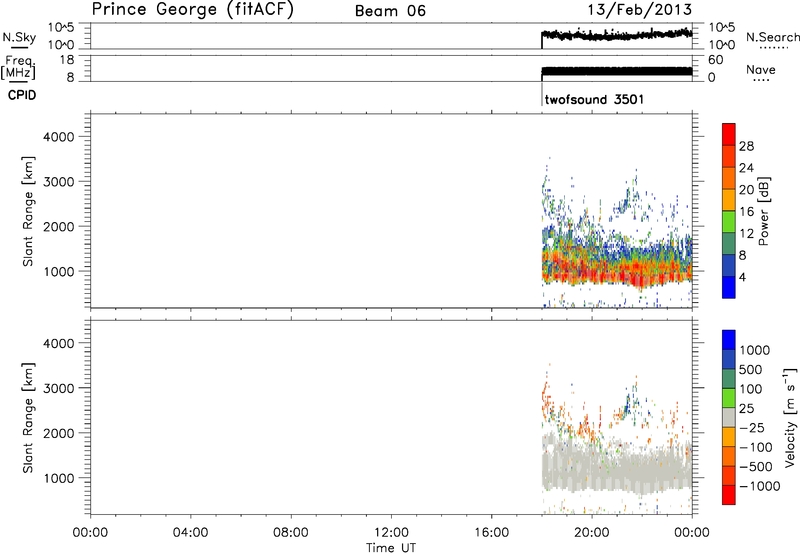Click the '04:00' time tick label

click(190, 533)
